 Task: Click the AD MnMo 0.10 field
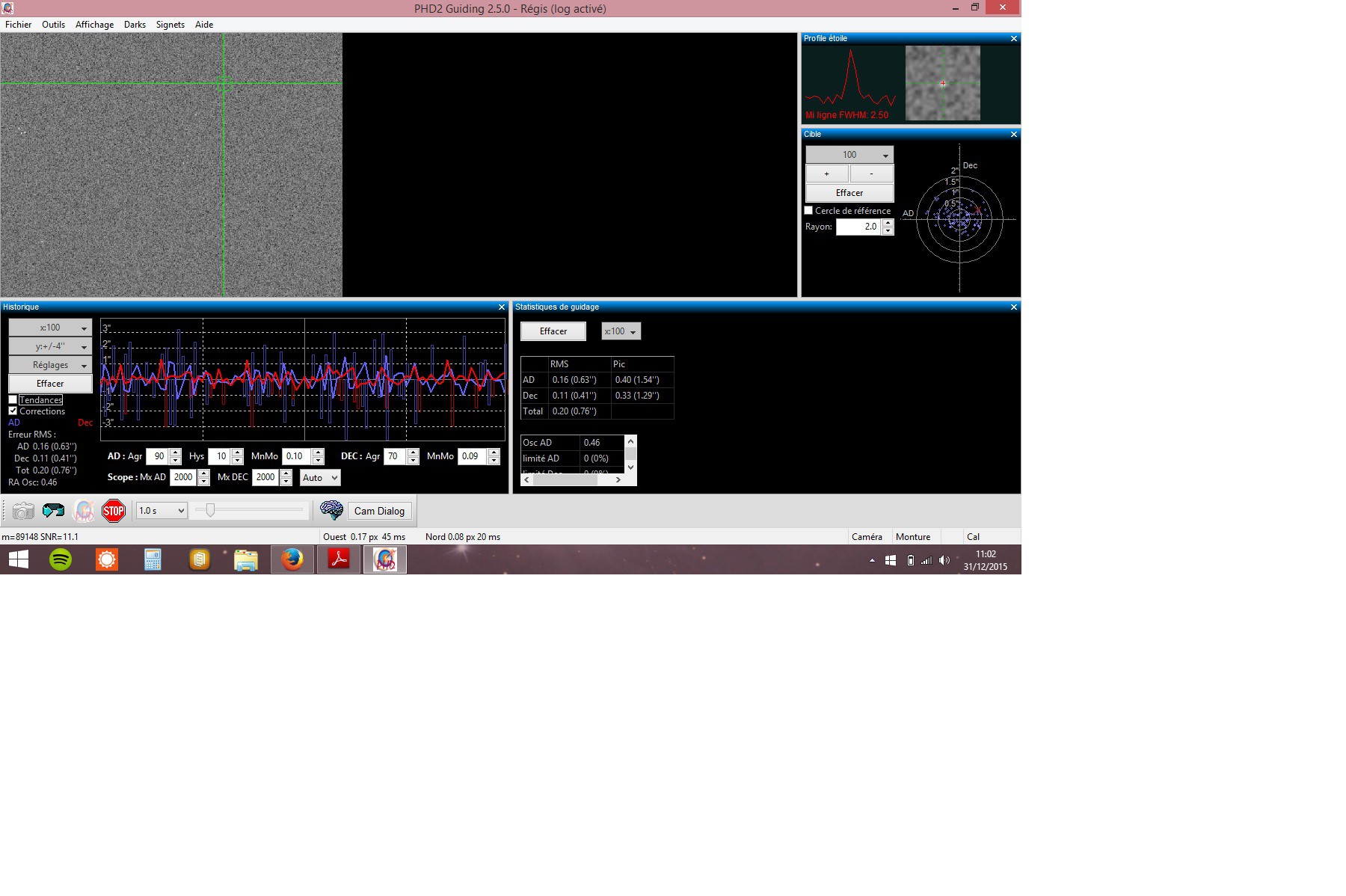click(297, 456)
